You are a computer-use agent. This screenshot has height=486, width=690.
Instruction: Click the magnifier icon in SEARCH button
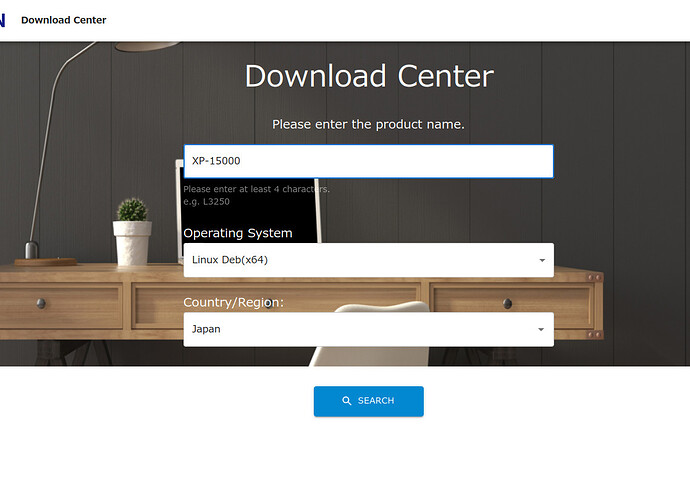click(347, 401)
